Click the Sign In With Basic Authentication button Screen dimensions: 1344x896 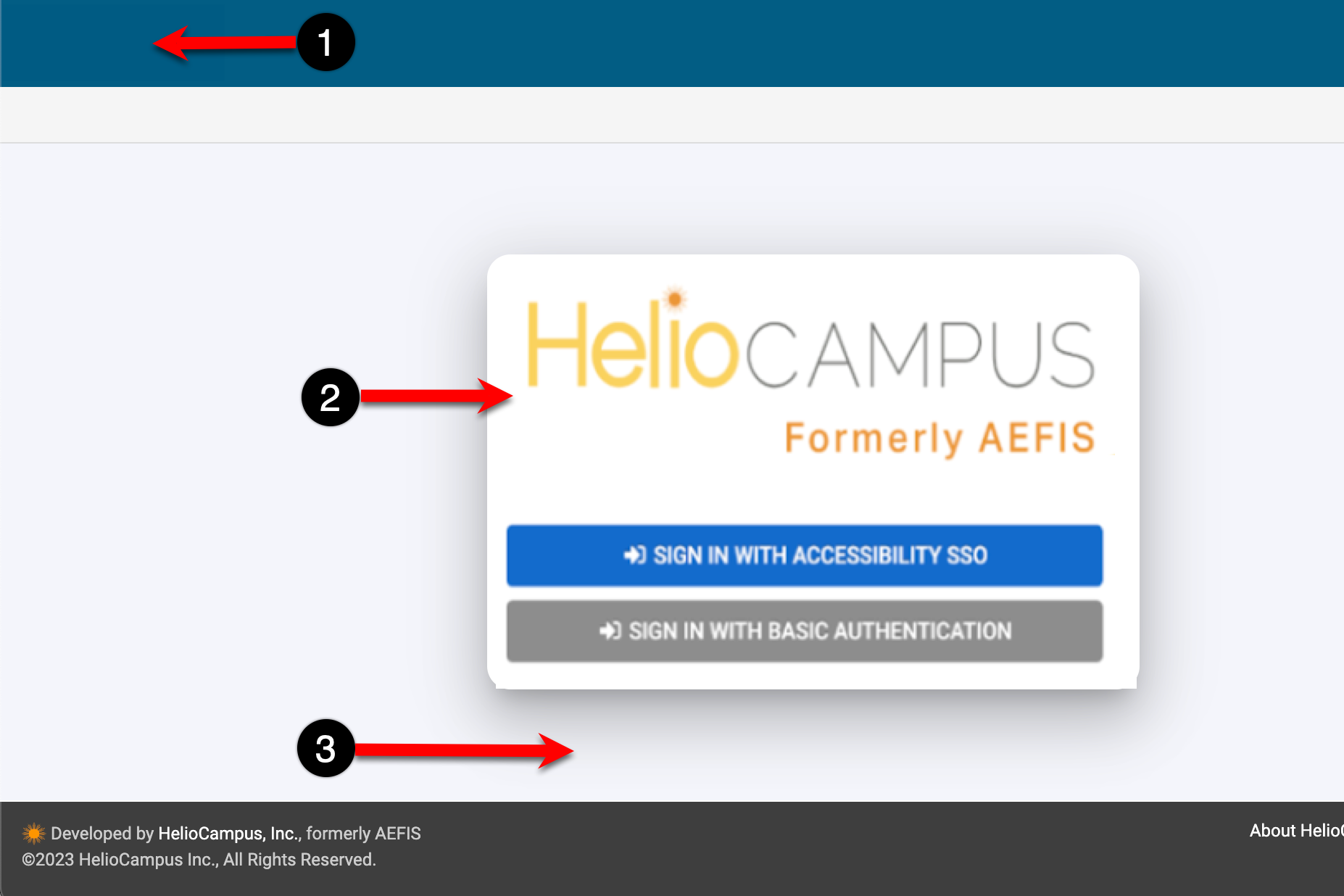(x=804, y=631)
